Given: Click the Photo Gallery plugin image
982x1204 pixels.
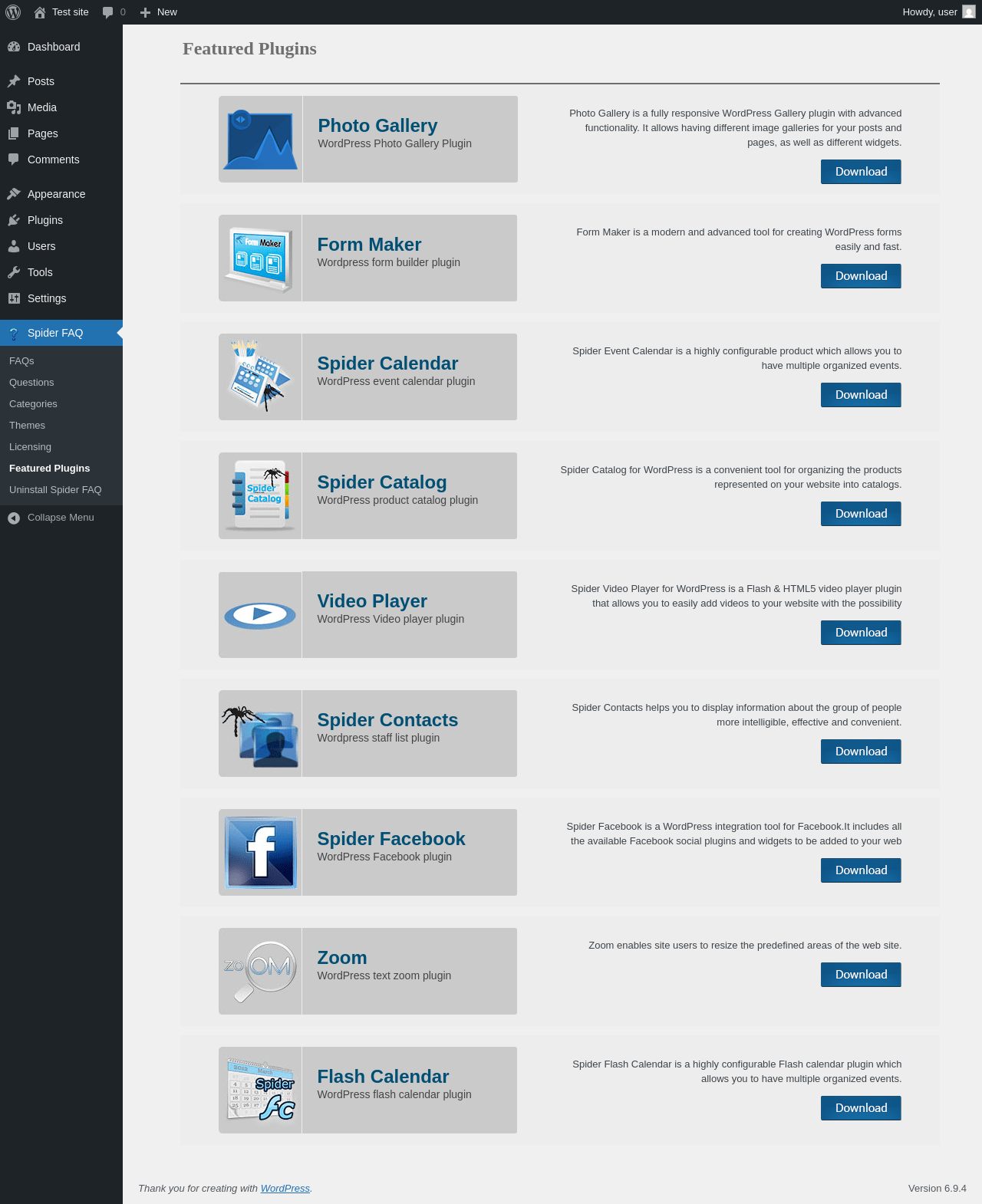Looking at the screenshot, I should point(261,139).
